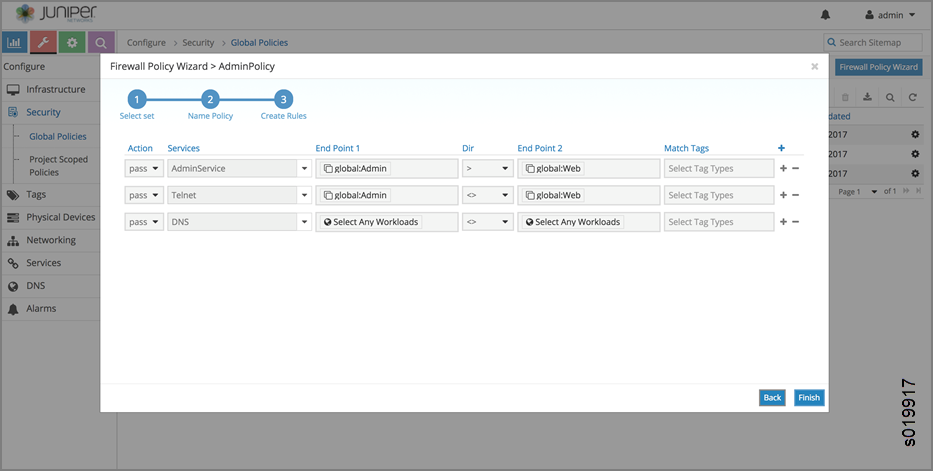933x471 pixels.
Task: Go to wizard step 1 Select set
Action: [137, 99]
